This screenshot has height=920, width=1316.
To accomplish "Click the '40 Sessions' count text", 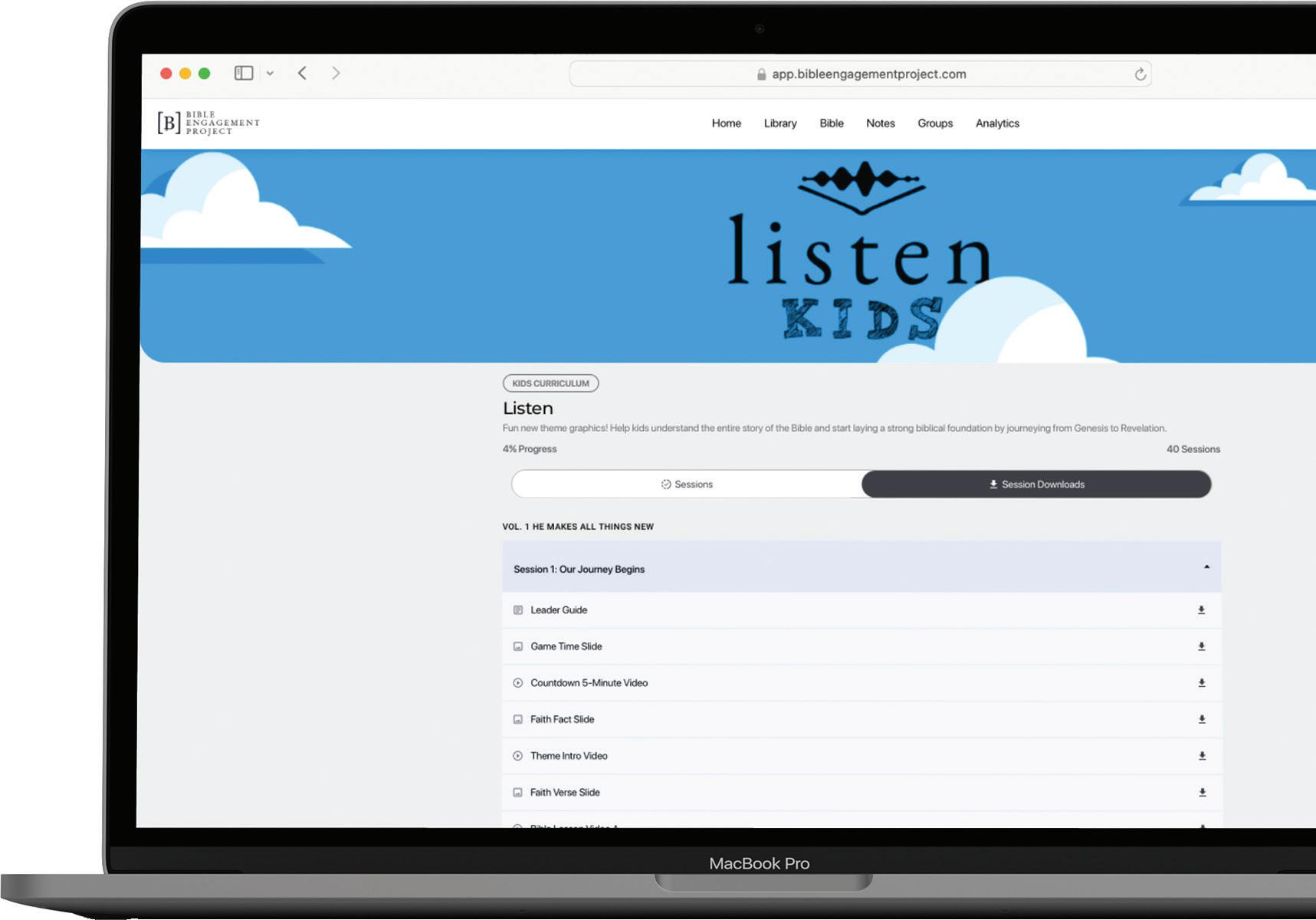I will (x=1193, y=449).
